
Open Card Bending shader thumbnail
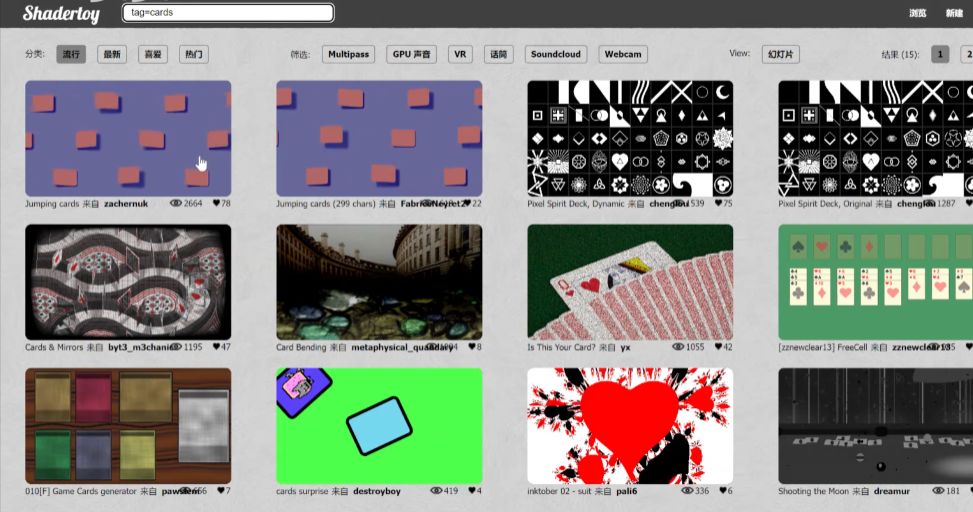[x=379, y=282]
